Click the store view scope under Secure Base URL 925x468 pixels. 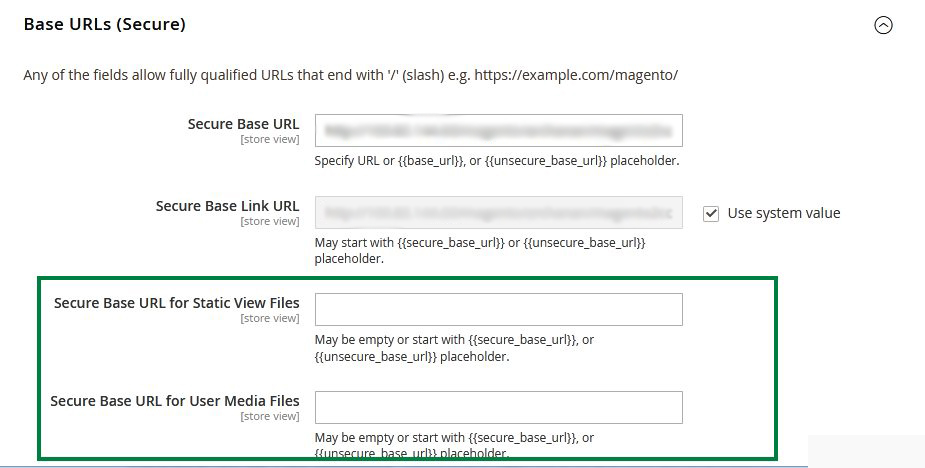click(x=269, y=139)
